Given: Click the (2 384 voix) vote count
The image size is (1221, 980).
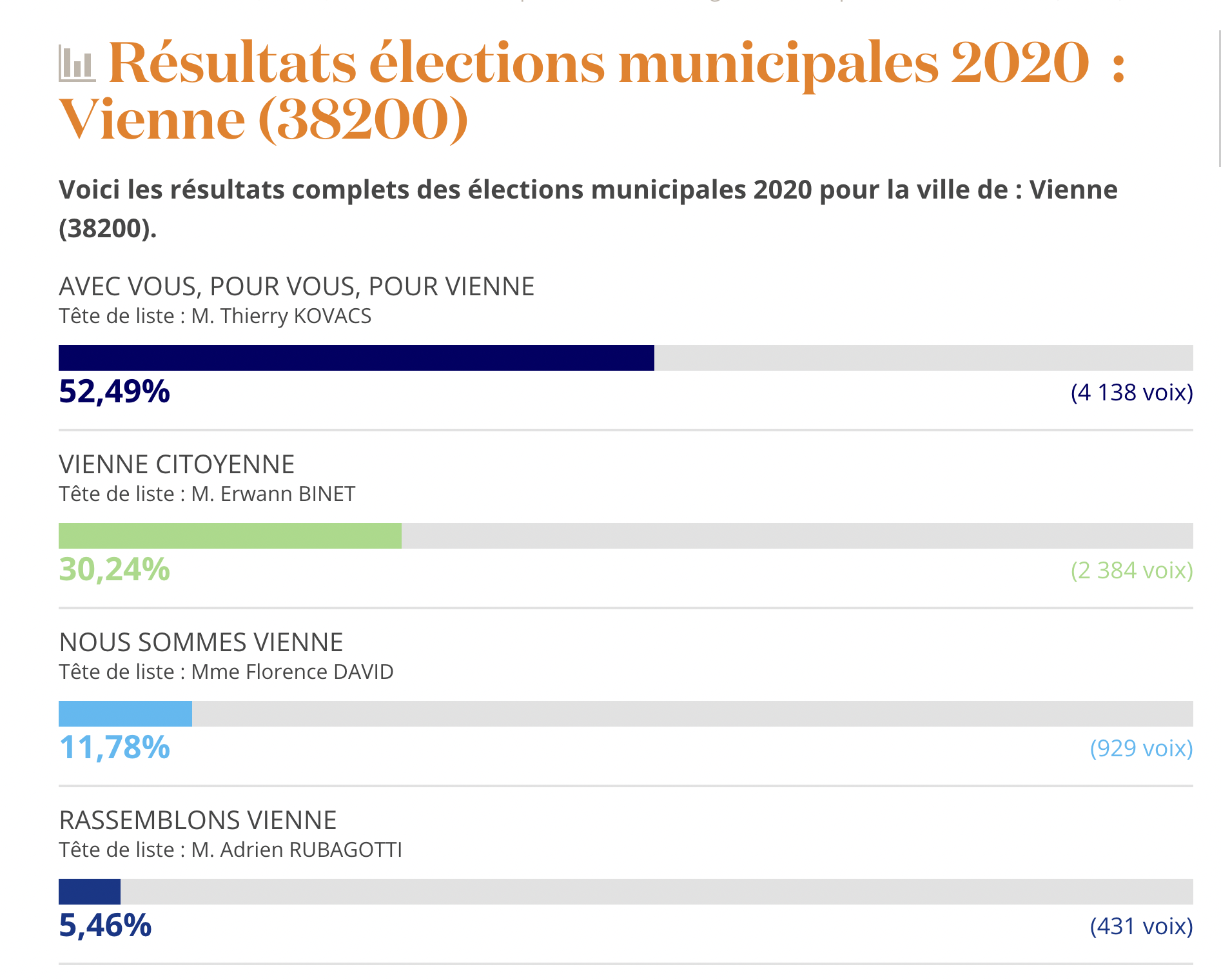Looking at the screenshot, I should pos(1131,571).
